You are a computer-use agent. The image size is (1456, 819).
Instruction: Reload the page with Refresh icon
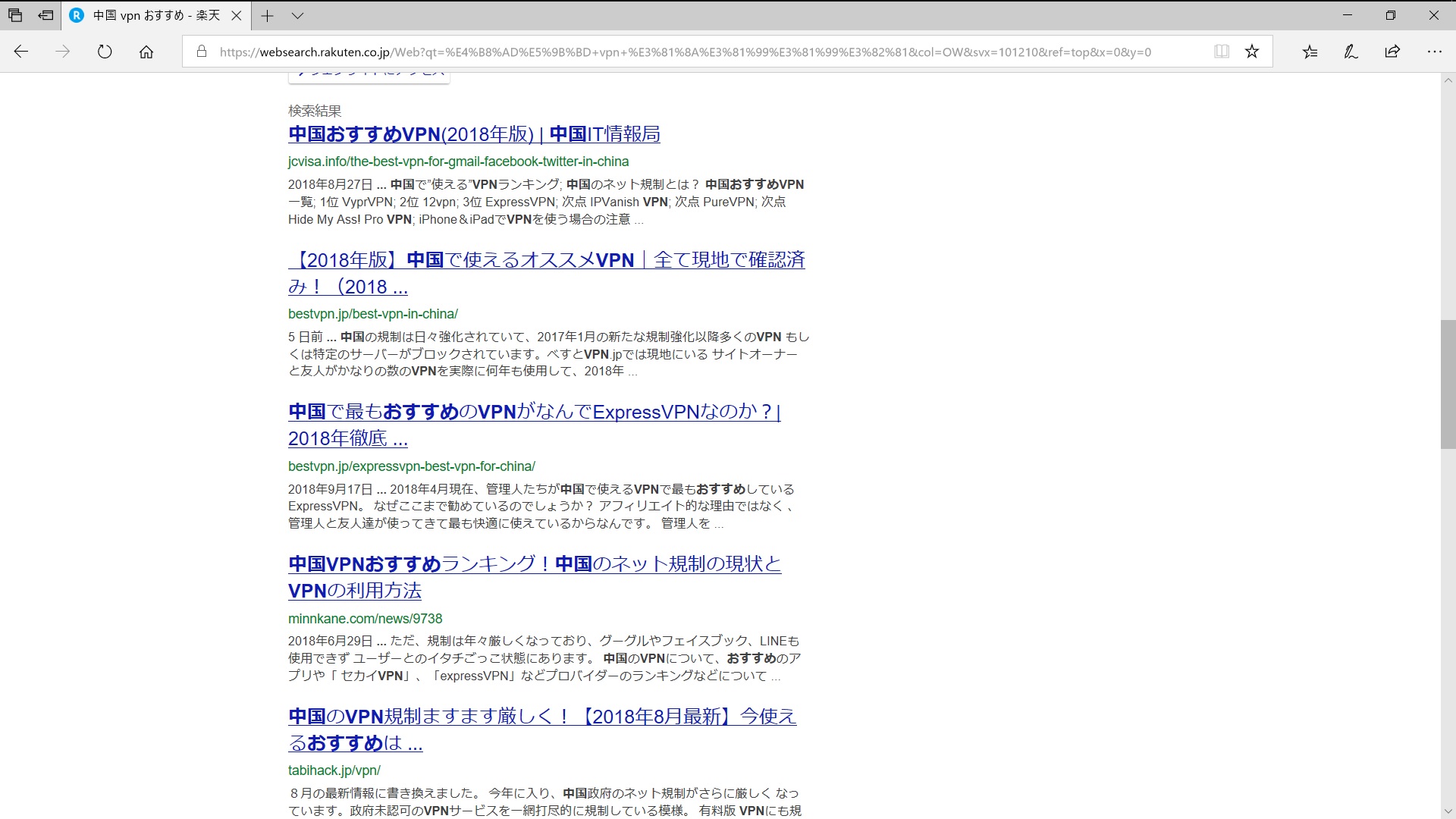coord(105,52)
